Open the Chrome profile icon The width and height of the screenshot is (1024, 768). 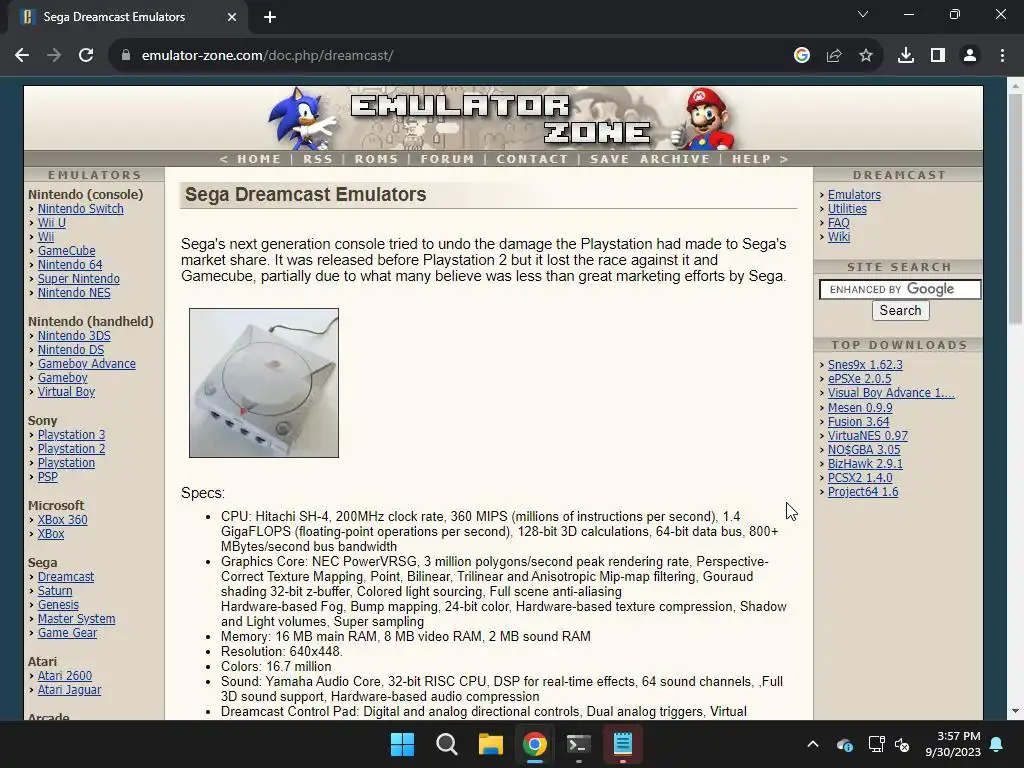pyautogui.click(x=970, y=56)
